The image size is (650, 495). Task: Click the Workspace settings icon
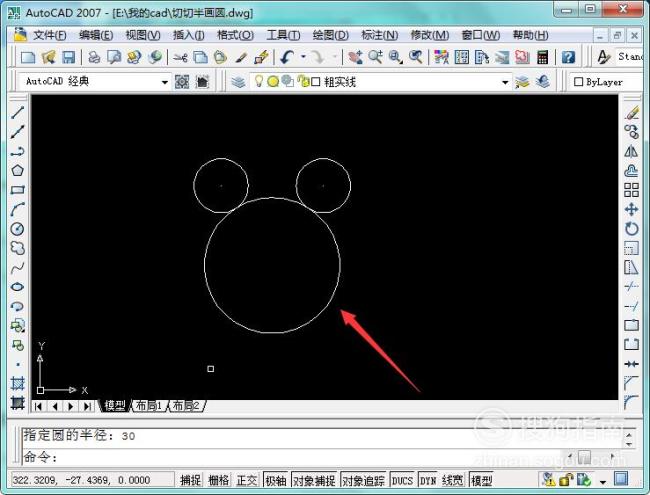182,82
